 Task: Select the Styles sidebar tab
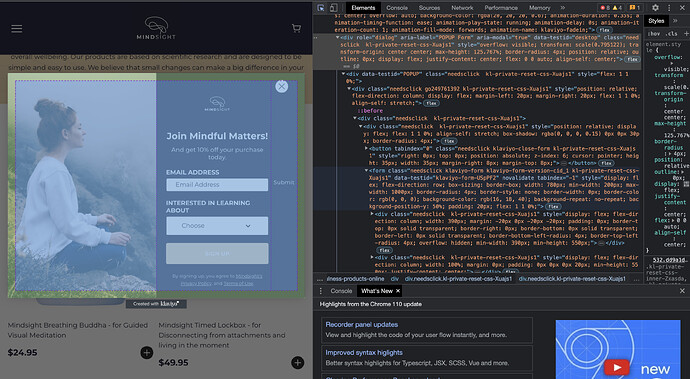pos(656,21)
